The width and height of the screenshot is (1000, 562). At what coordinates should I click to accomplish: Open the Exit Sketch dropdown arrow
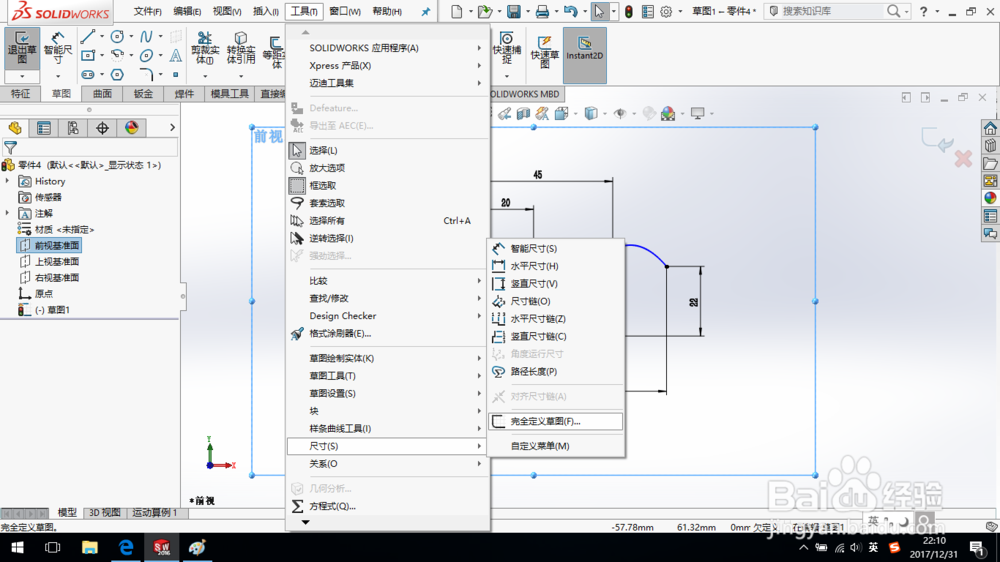(x=22, y=77)
